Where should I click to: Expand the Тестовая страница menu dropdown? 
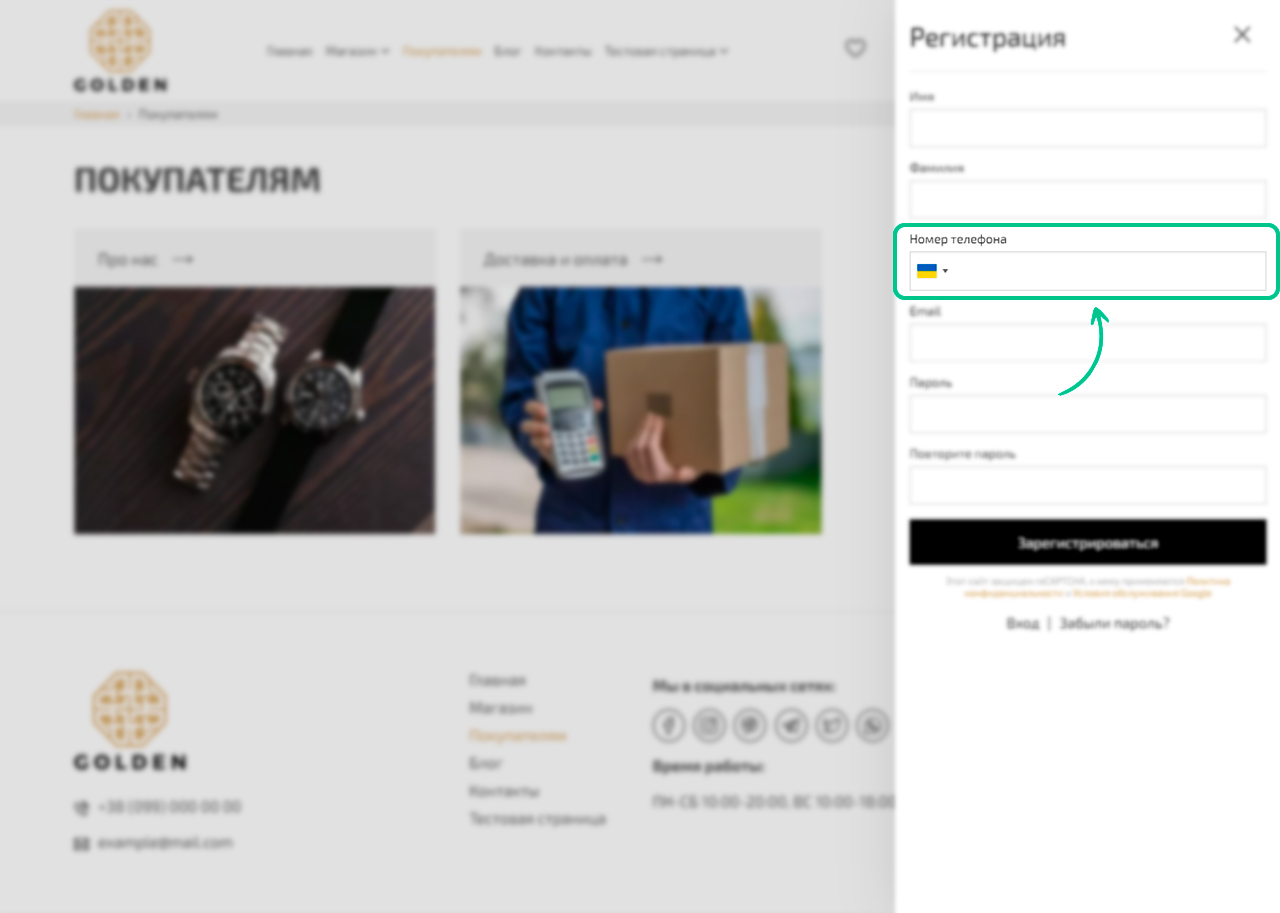[x=666, y=51]
